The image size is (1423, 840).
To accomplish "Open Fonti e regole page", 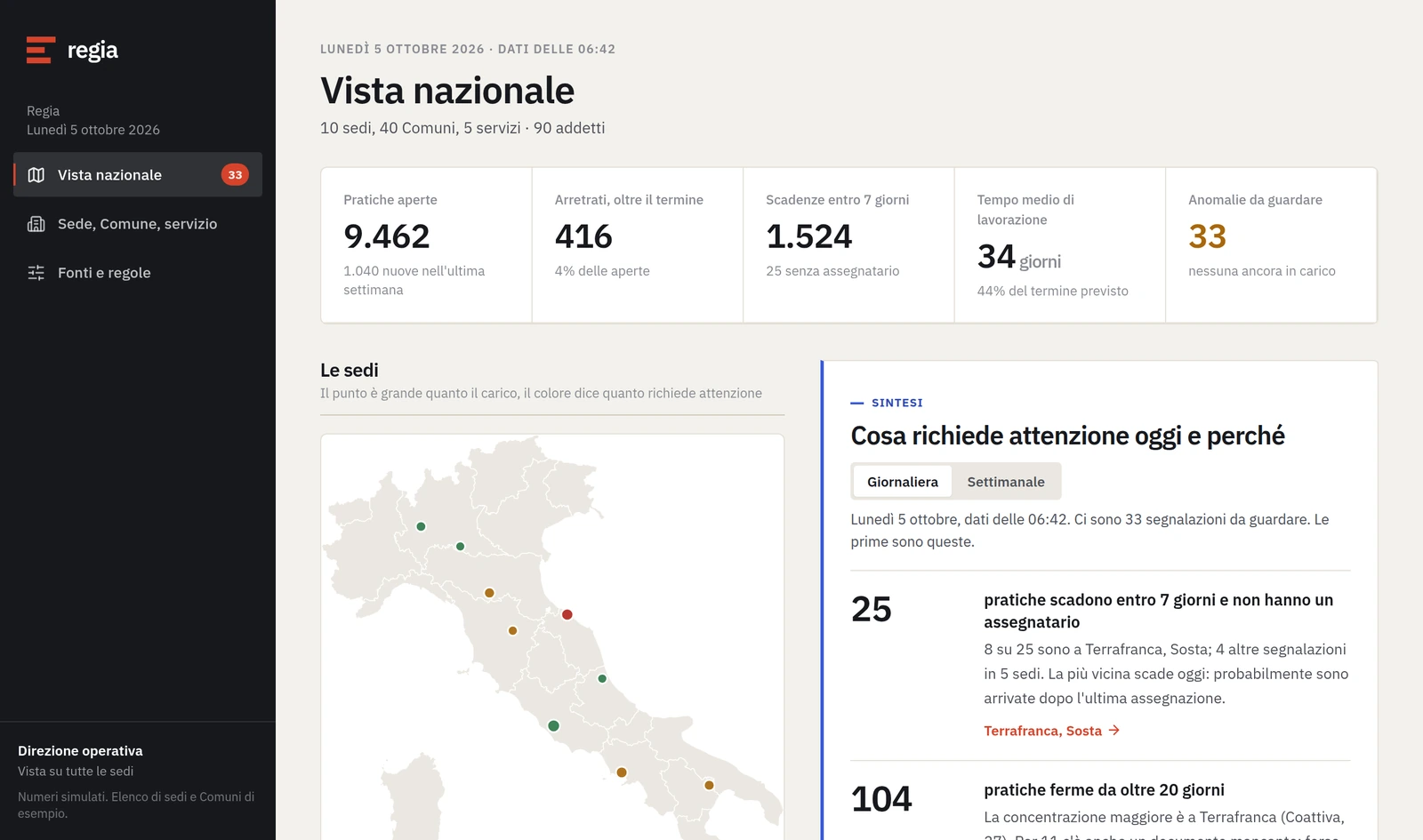I will click(x=138, y=273).
